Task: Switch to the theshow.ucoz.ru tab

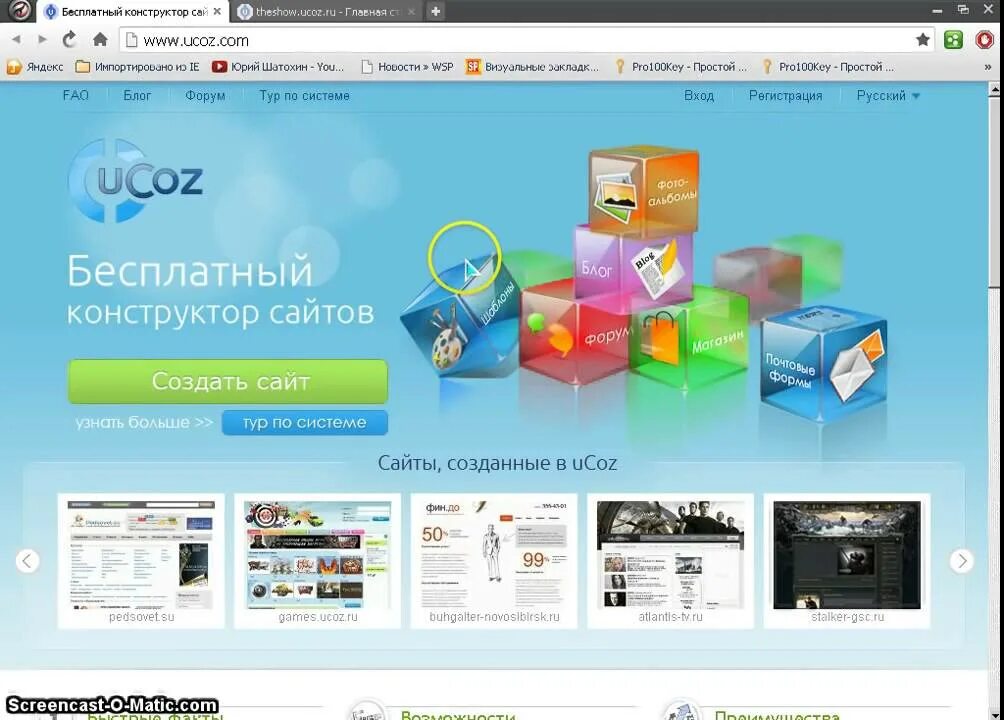Action: (x=327, y=12)
